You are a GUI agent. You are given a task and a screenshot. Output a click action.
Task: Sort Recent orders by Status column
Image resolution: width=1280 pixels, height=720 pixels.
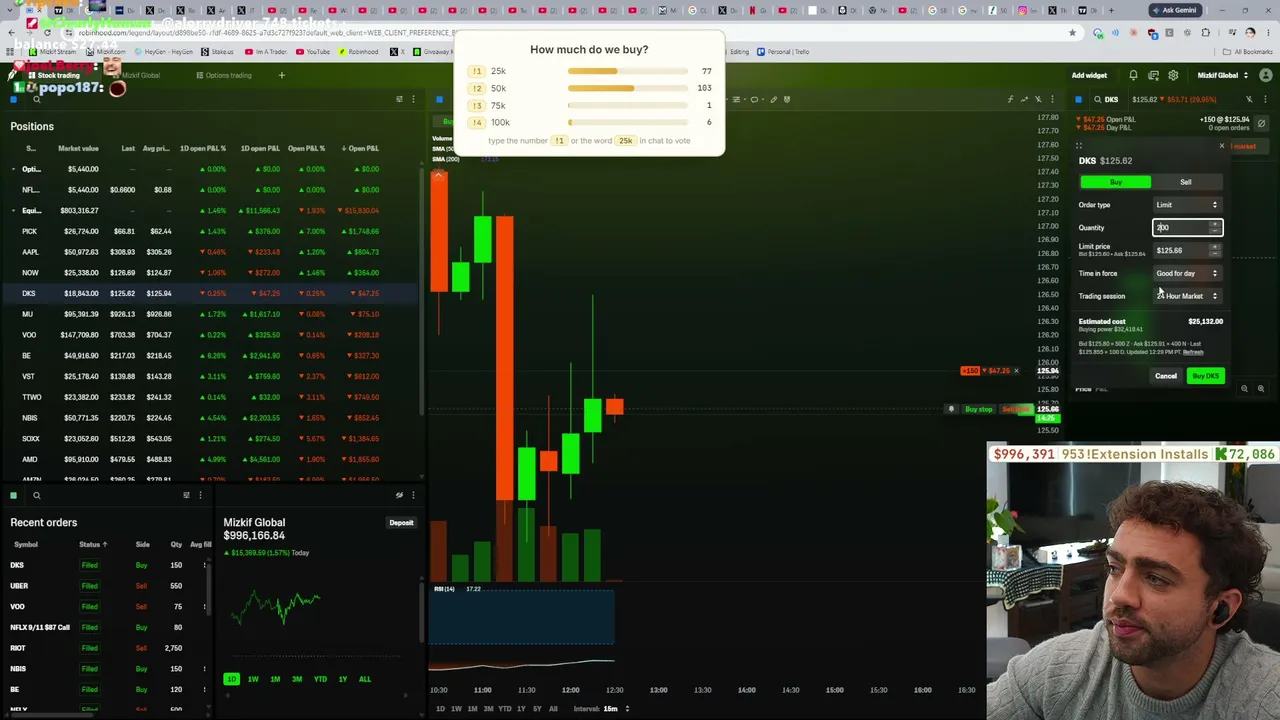pos(93,544)
